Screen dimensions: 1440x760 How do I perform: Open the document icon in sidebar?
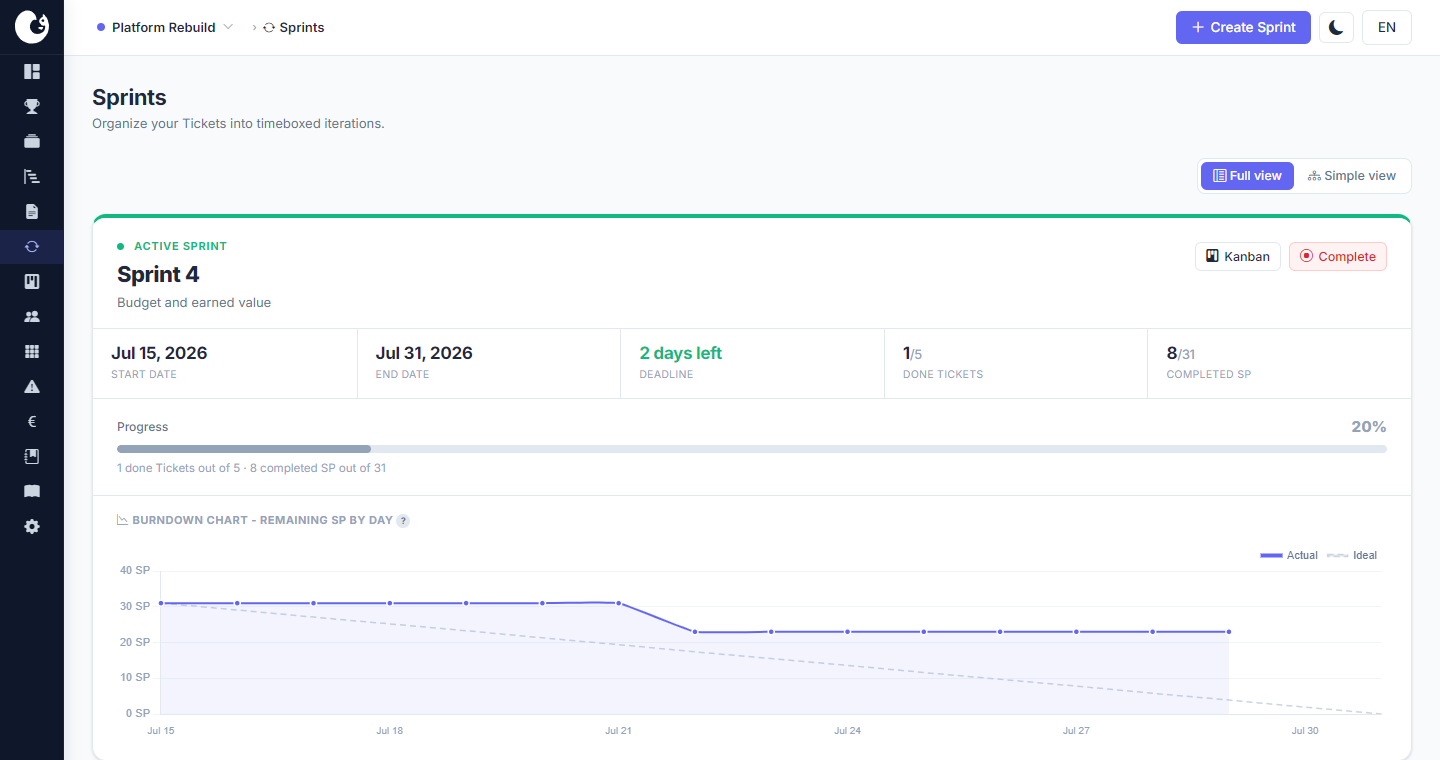tap(32, 211)
